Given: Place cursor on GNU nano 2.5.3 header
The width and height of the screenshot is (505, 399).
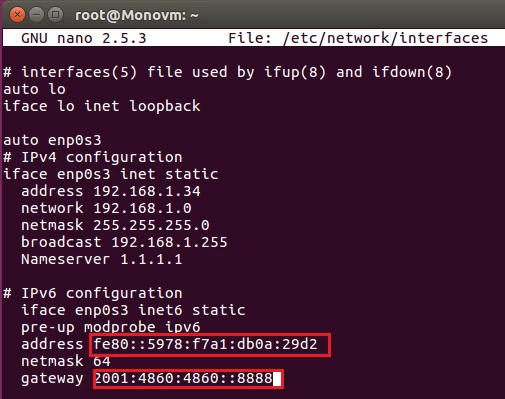Looking at the screenshot, I should (x=84, y=38).
